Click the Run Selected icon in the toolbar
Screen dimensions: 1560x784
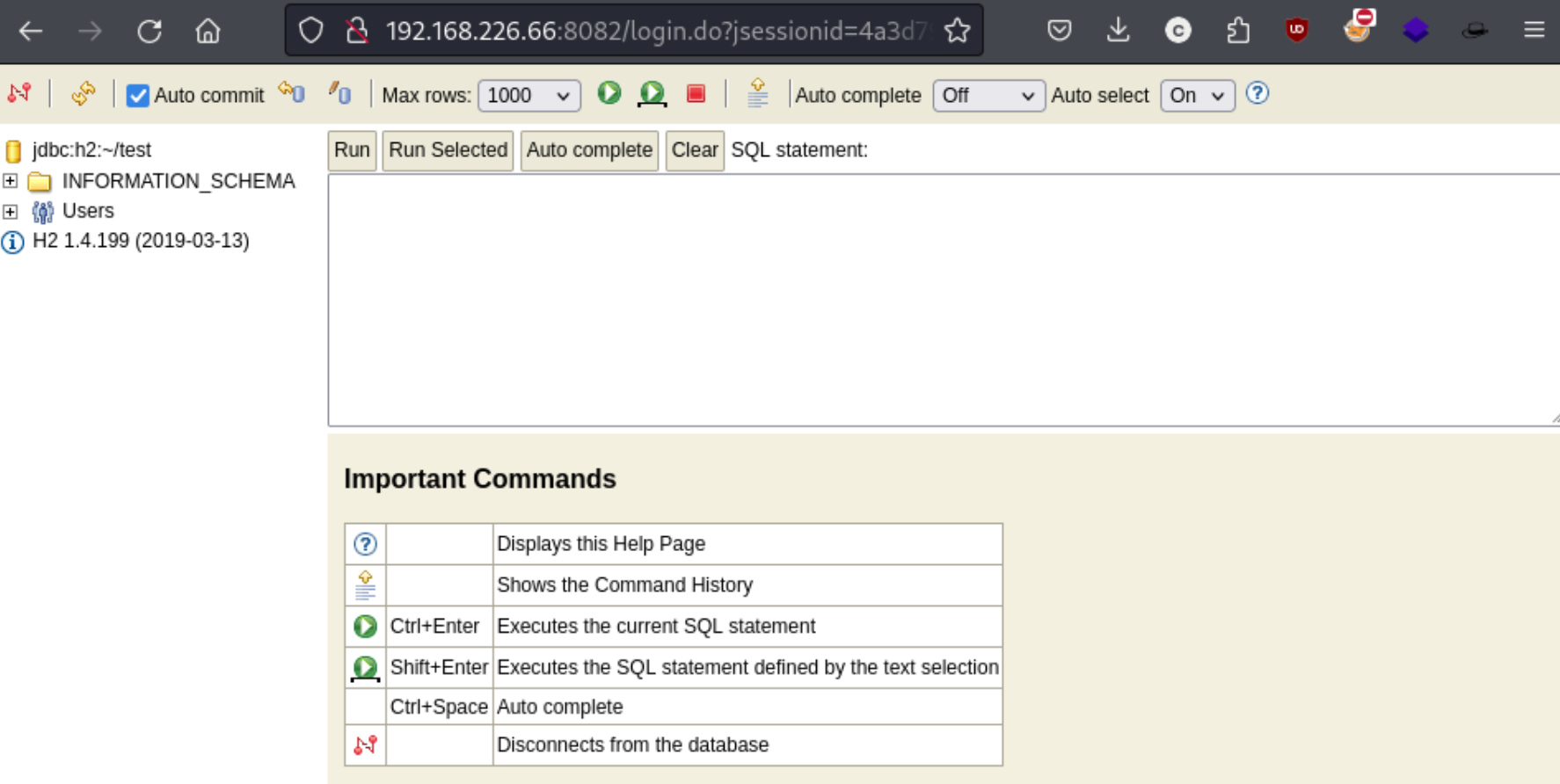coord(652,93)
